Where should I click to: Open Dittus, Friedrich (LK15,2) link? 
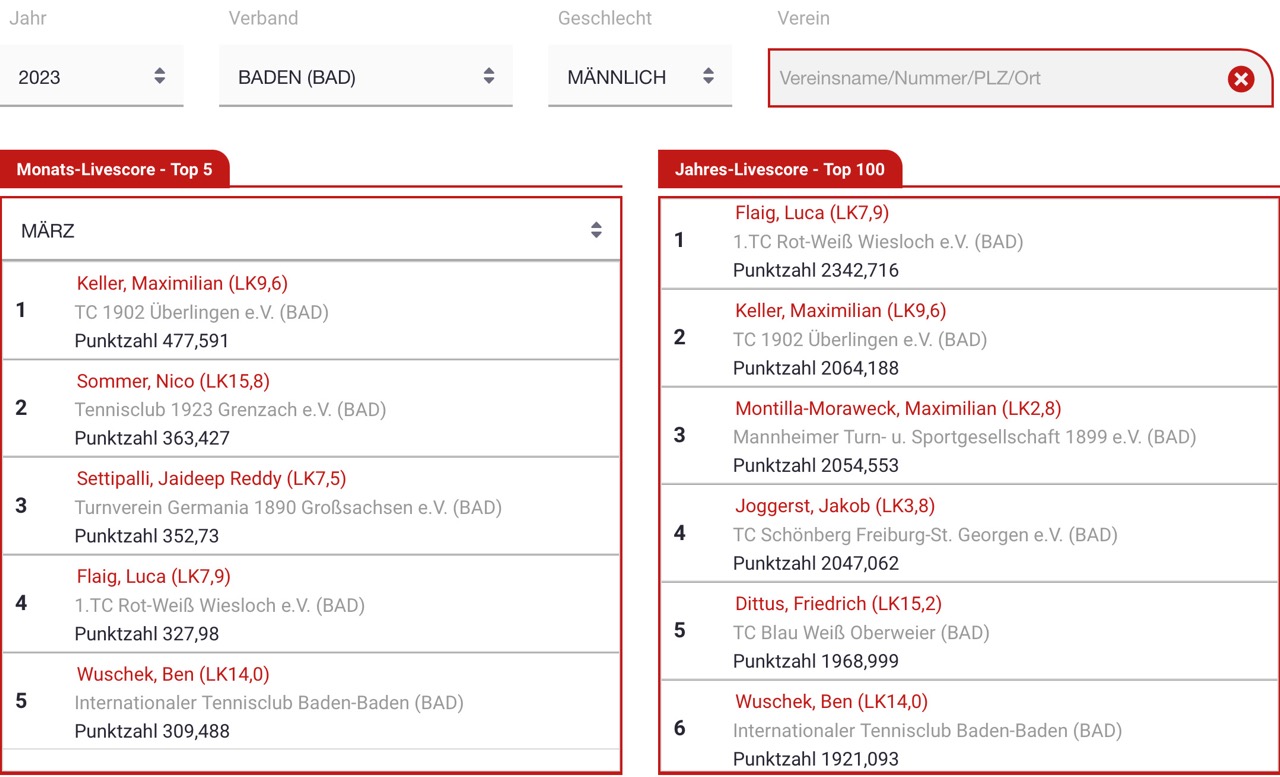838,603
